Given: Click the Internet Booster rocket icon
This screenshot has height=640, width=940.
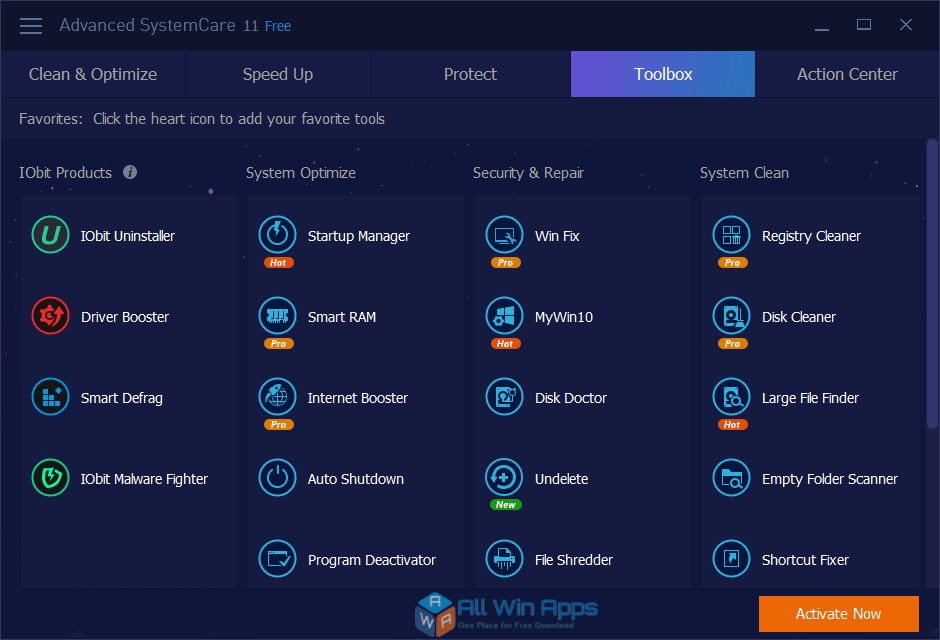Looking at the screenshot, I should (x=278, y=397).
